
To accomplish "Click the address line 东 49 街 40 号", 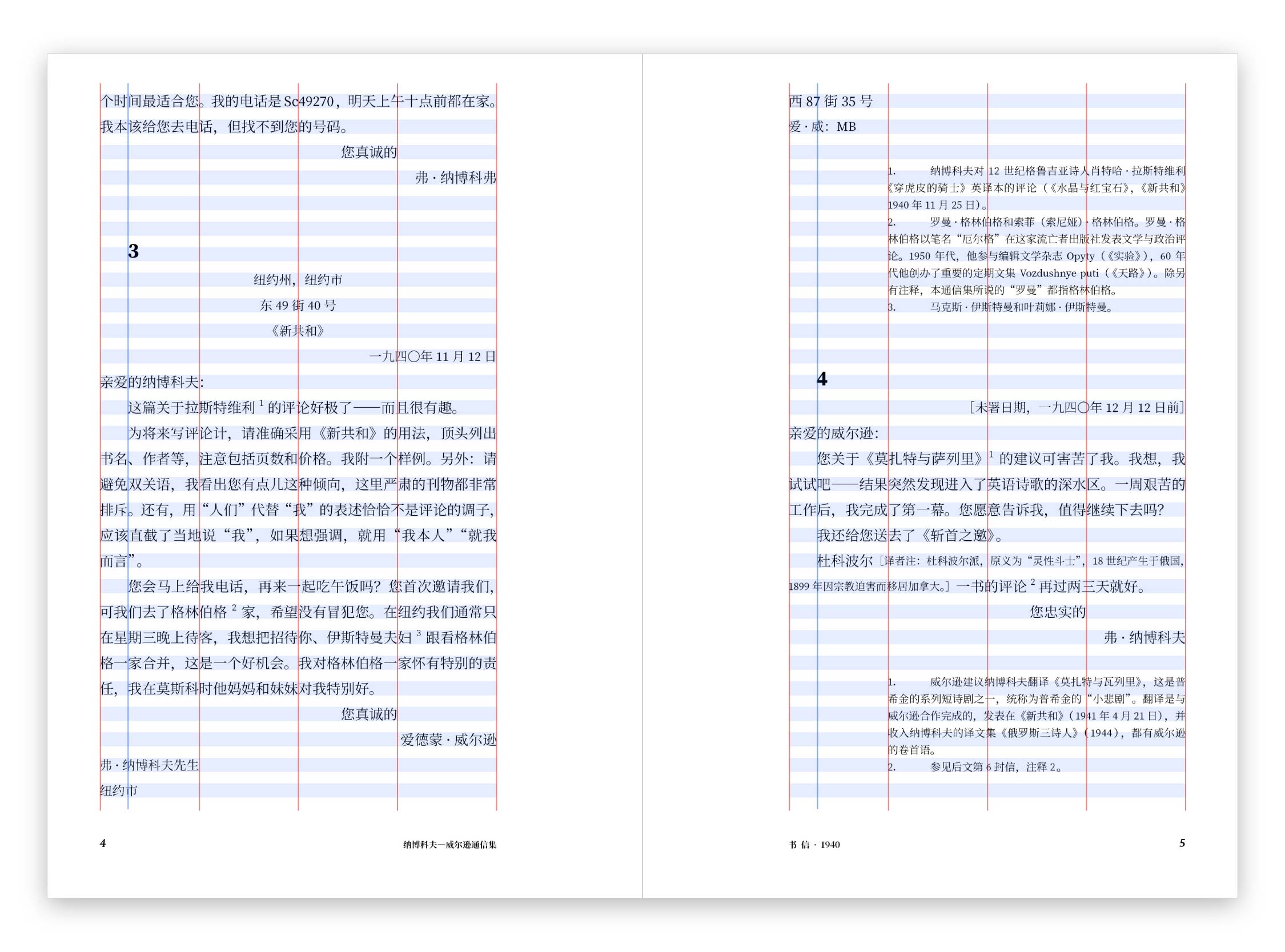I will pyautogui.click(x=298, y=306).
